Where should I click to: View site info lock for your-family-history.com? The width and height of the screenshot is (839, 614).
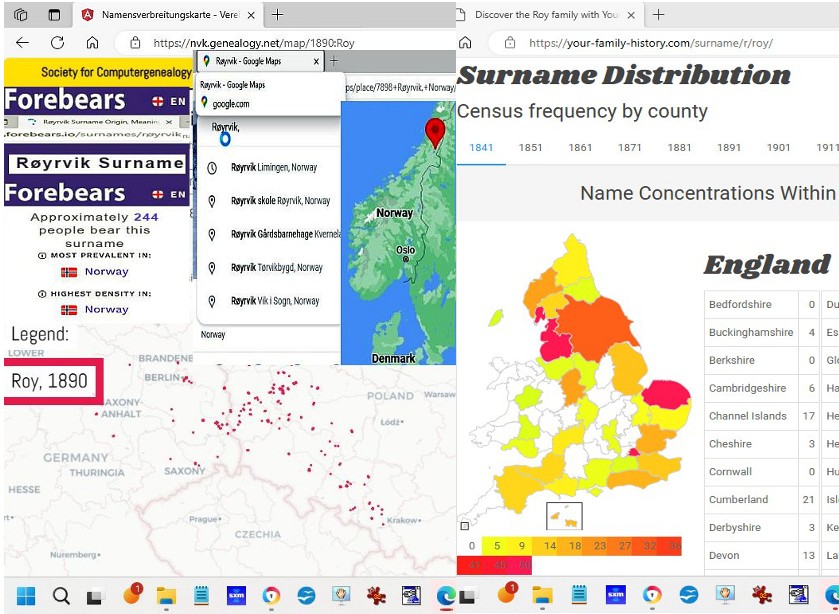click(510, 43)
